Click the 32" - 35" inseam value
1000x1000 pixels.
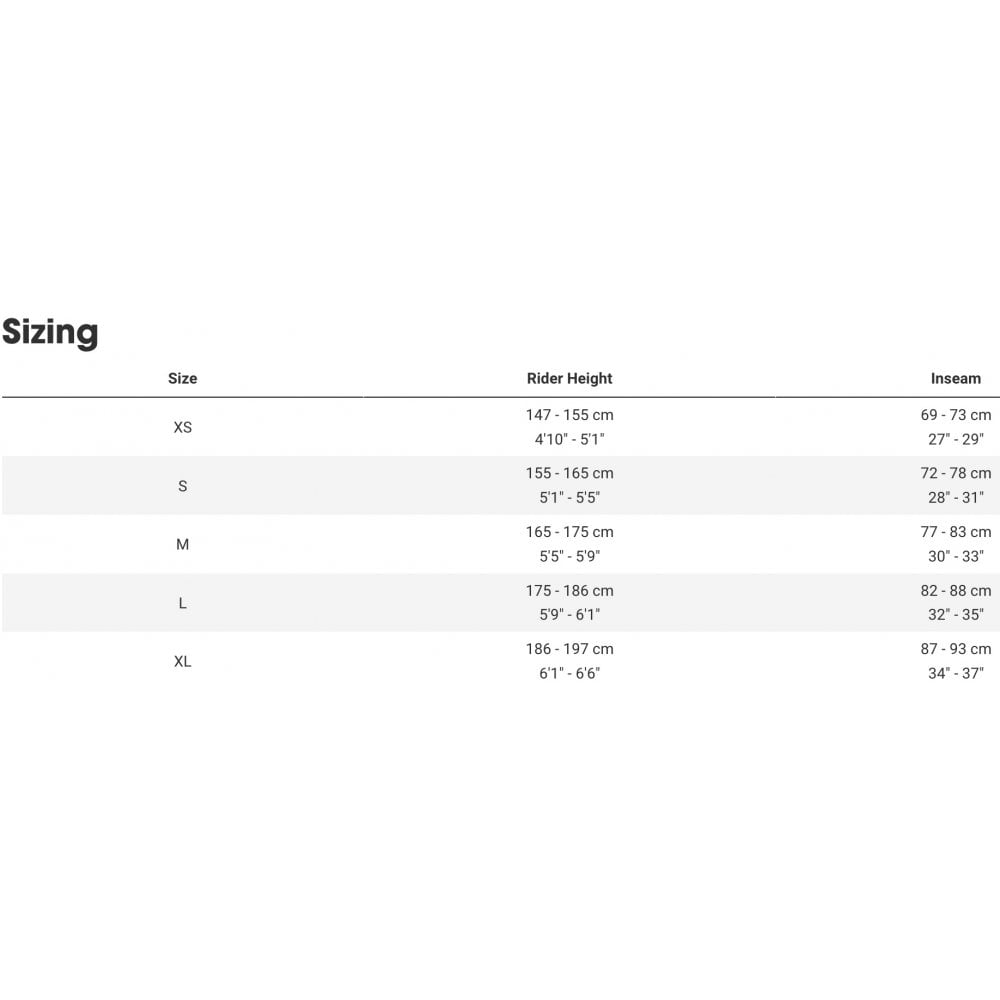click(x=955, y=615)
